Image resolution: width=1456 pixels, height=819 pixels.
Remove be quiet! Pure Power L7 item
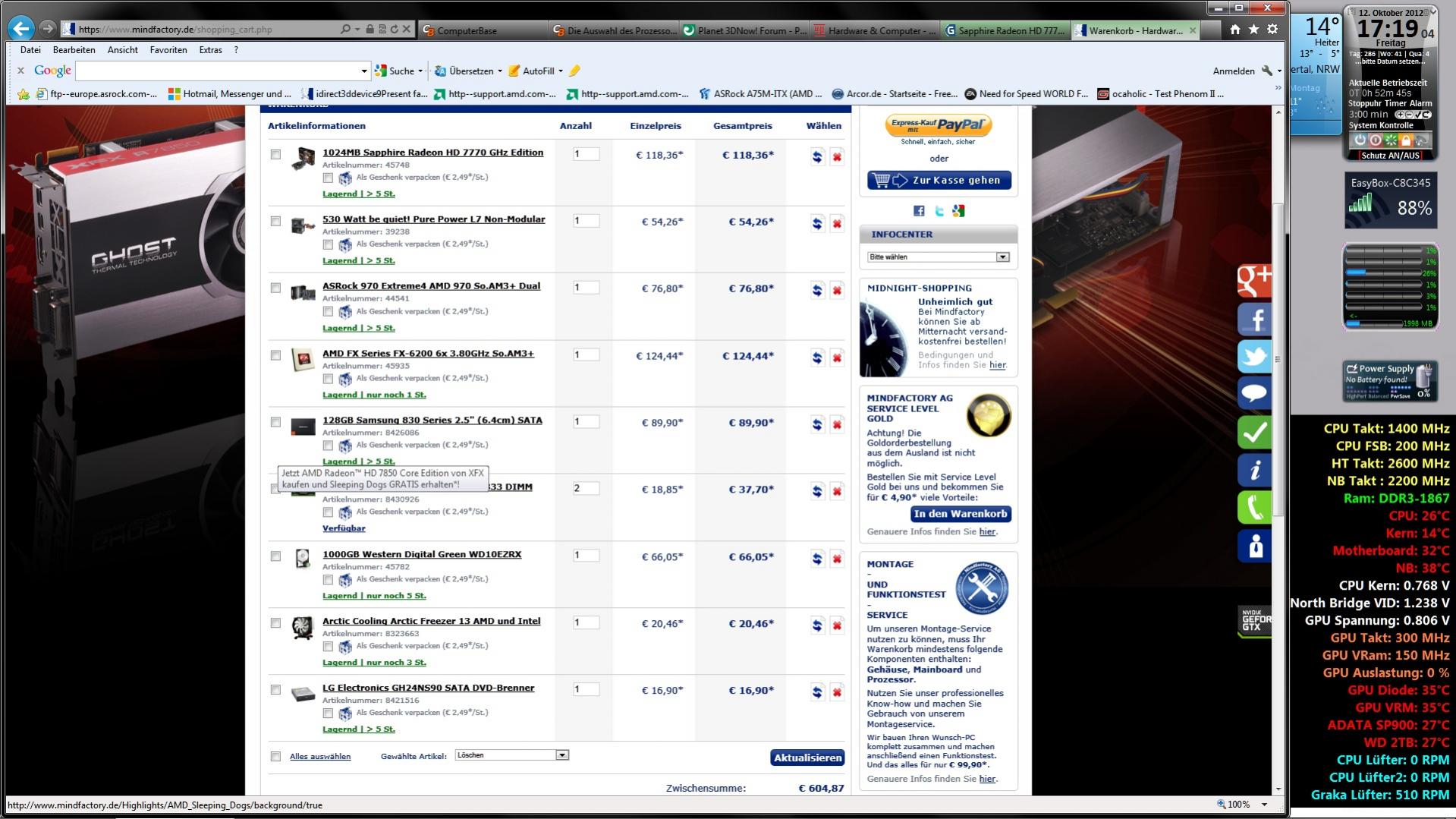pyautogui.click(x=837, y=224)
